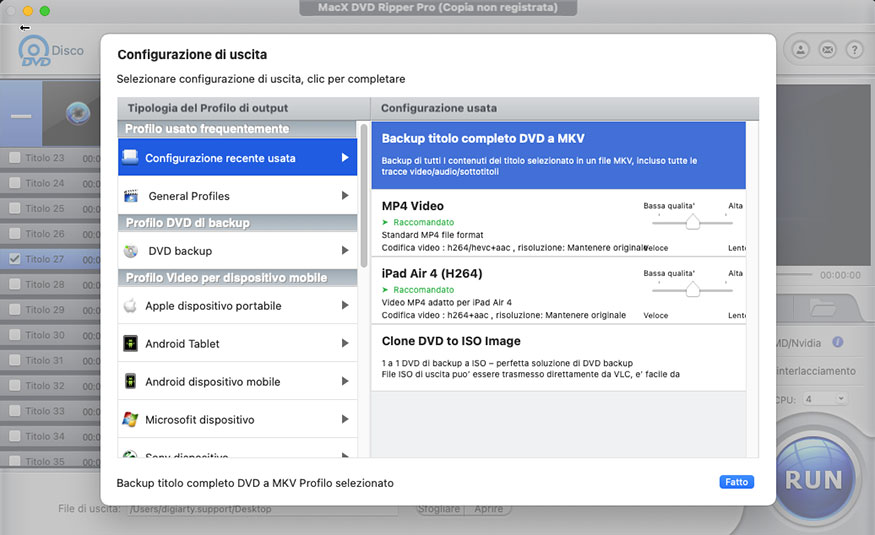The width and height of the screenshot is (875, 535).
Task: Click the Apple dispositivo portabile icon
Action: pyautogui.click(x=130, y=306)
